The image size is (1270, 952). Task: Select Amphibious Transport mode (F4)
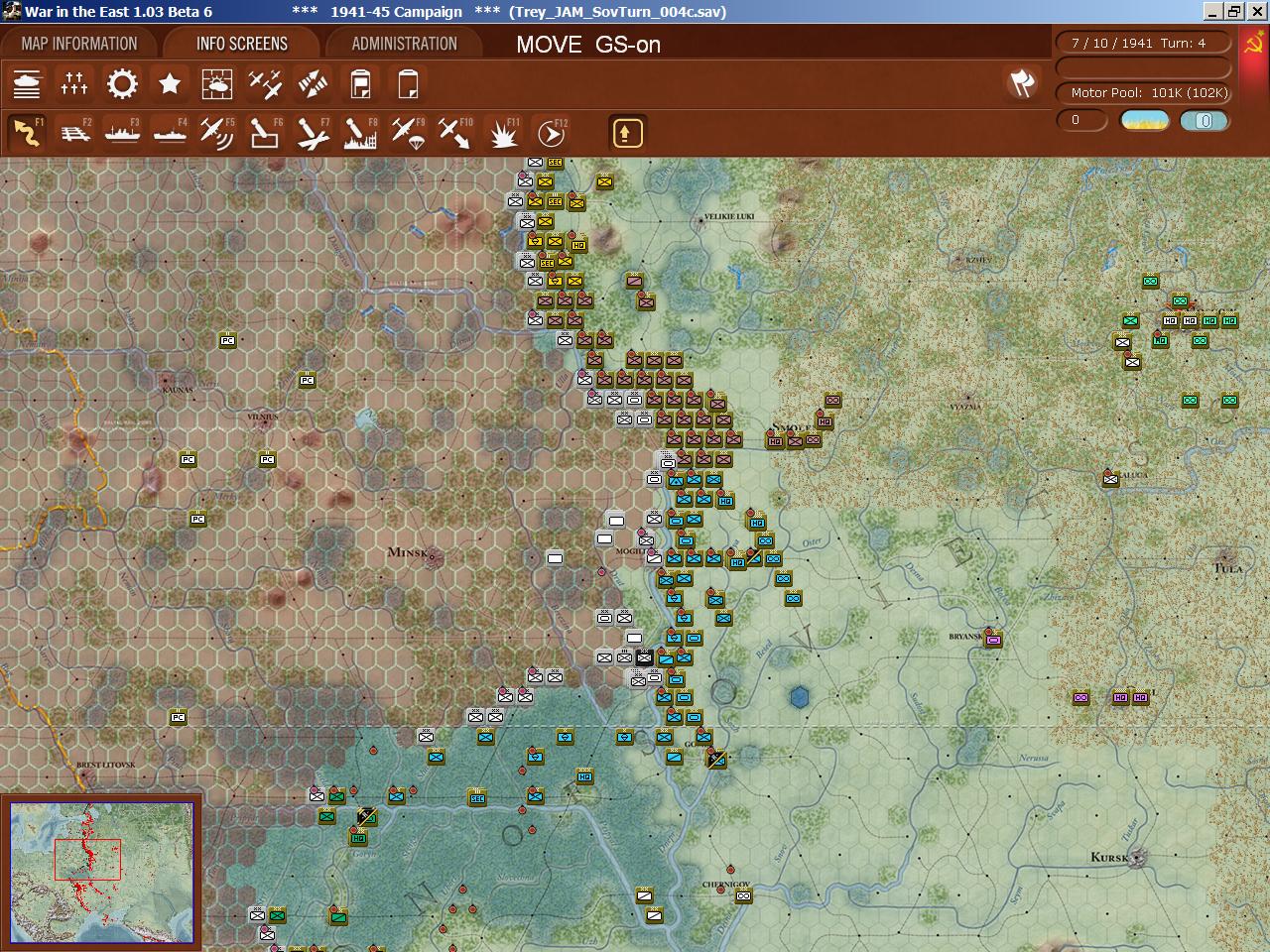tap(170, 132)
